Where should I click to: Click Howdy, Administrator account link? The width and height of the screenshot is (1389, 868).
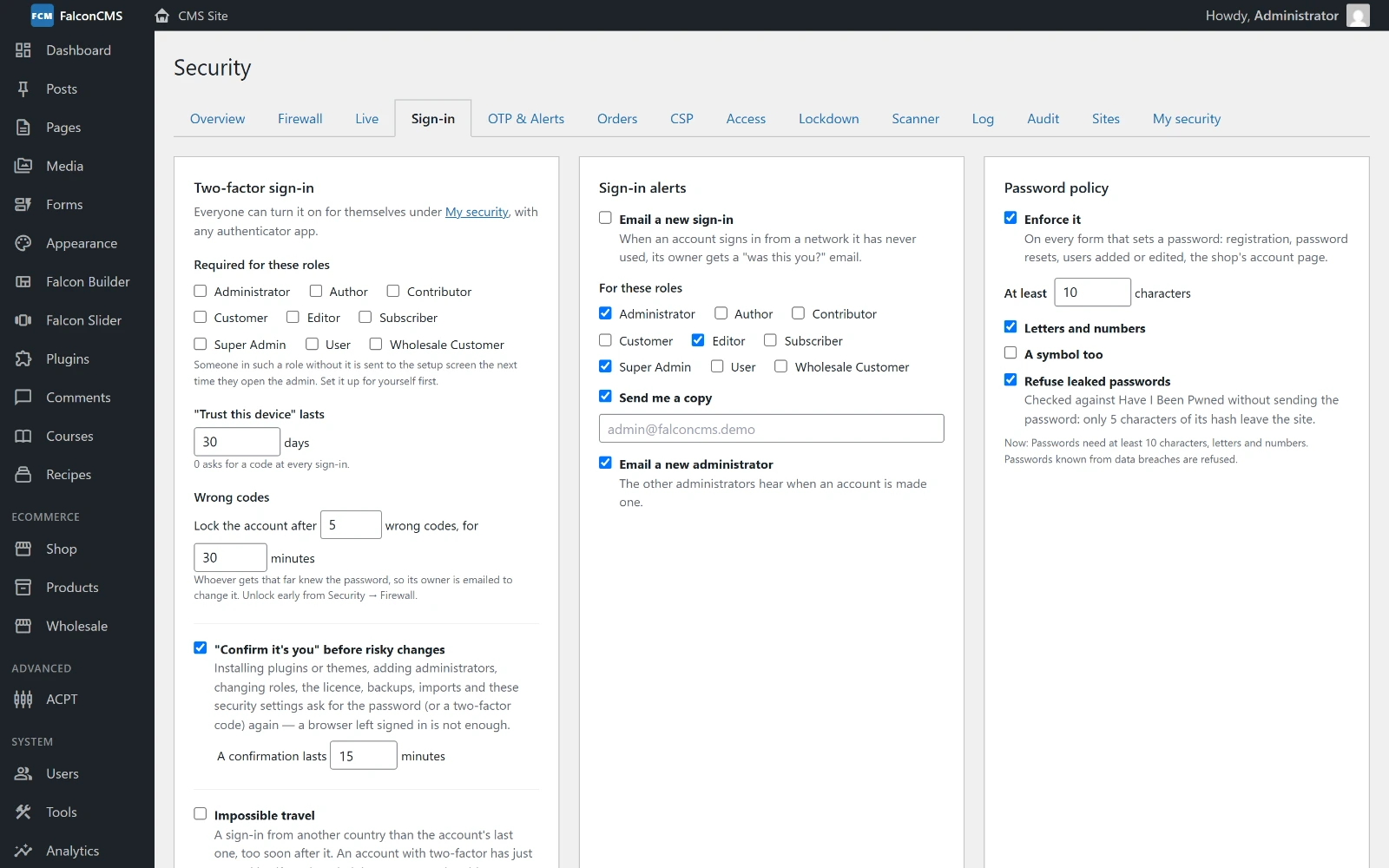1287,16
